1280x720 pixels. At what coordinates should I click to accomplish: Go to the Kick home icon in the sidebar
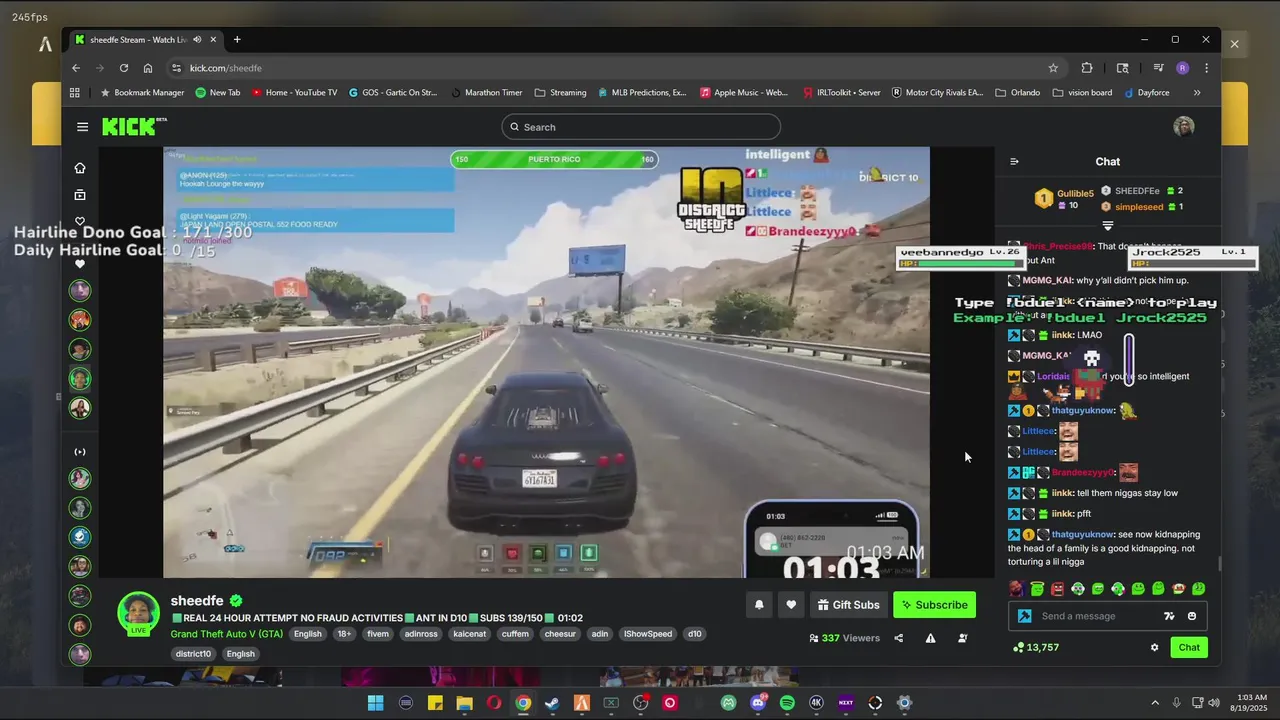pyautogui.click(x=80, y=168)
